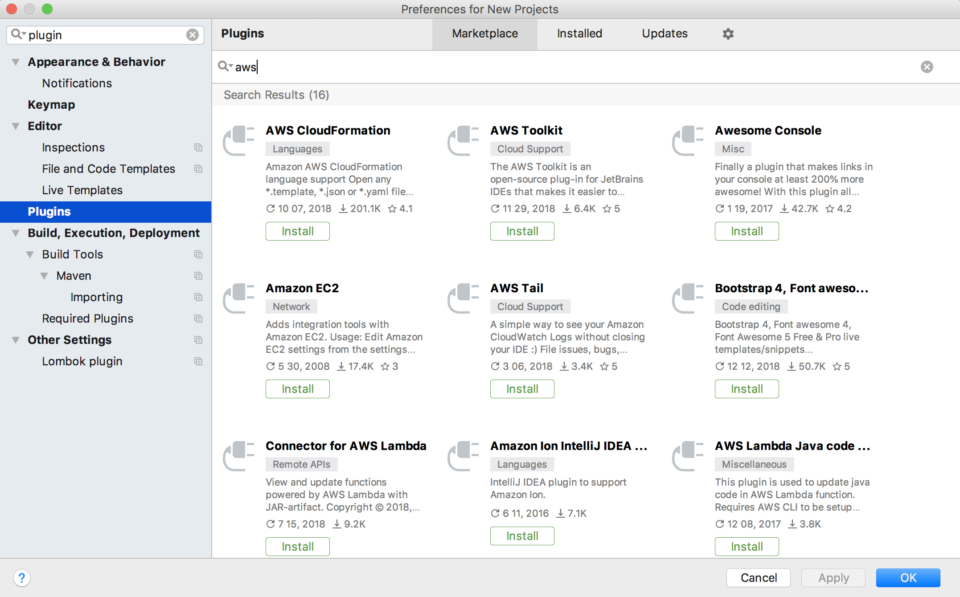Open the help question mark button

point(21,577)
